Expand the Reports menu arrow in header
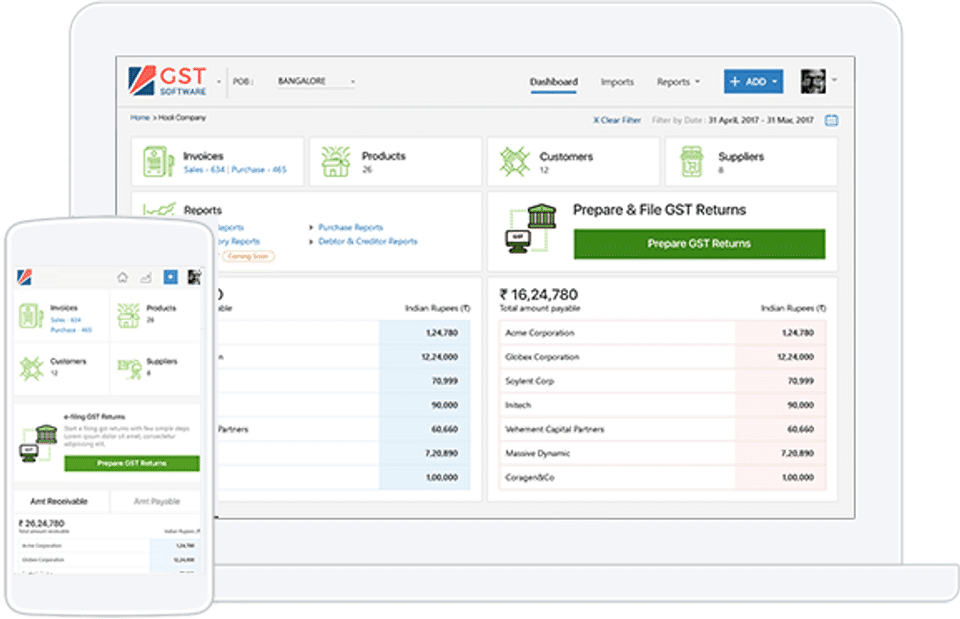Viewport: 960px width, 619px height. tap(697, 82)
